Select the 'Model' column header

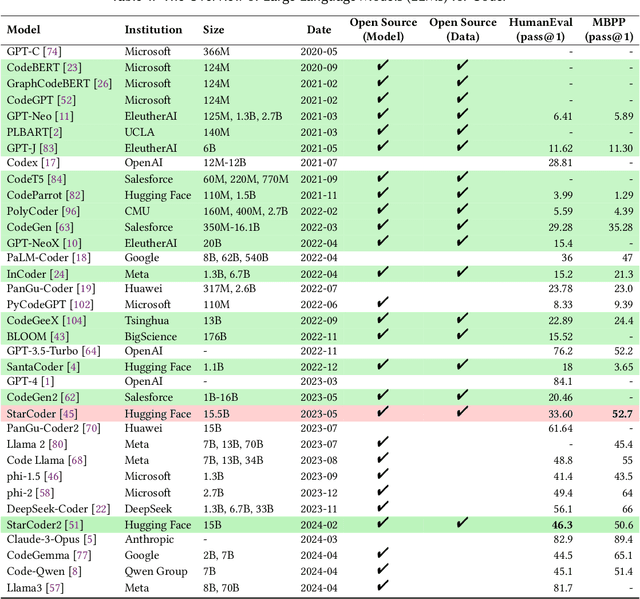[24, 29]
